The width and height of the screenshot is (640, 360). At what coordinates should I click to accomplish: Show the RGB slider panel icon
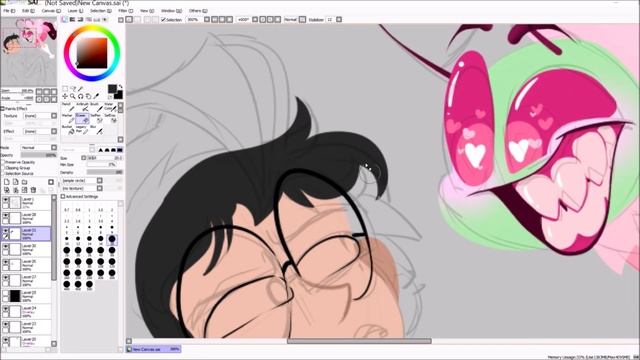coord(72,20)
